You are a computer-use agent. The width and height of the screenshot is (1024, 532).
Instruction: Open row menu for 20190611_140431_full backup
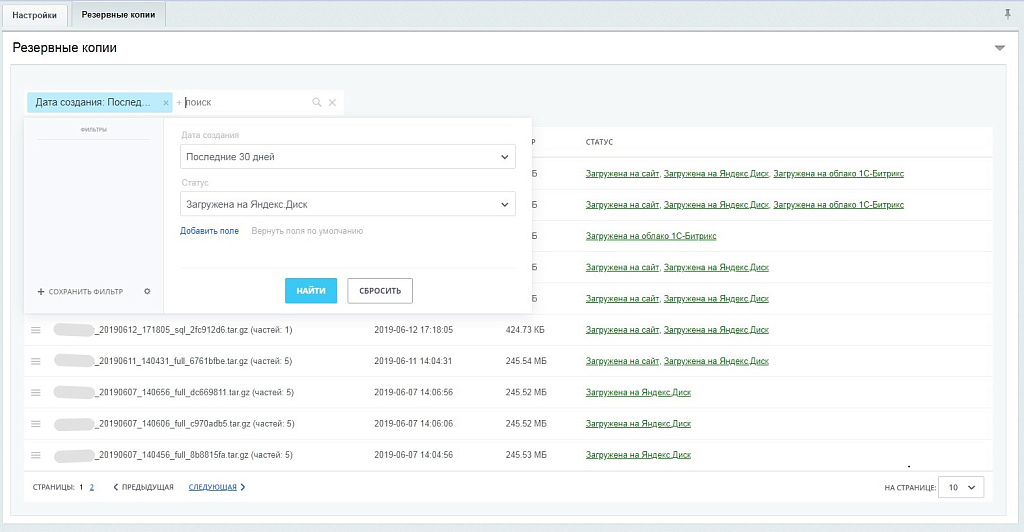(35, 361)
